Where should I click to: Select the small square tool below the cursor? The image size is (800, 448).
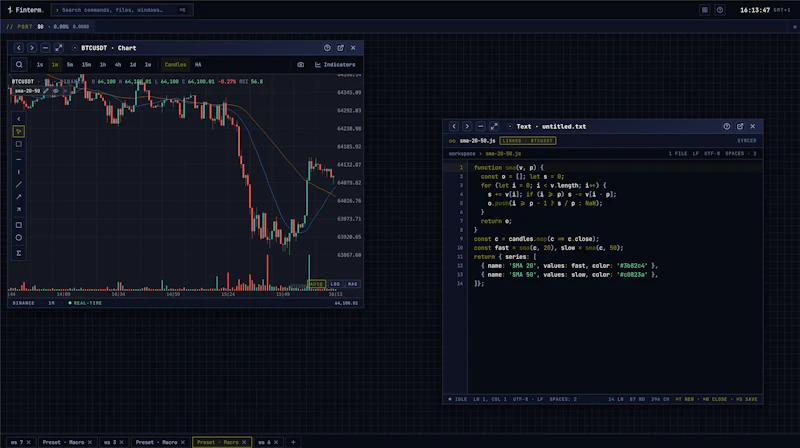(19, 144)
